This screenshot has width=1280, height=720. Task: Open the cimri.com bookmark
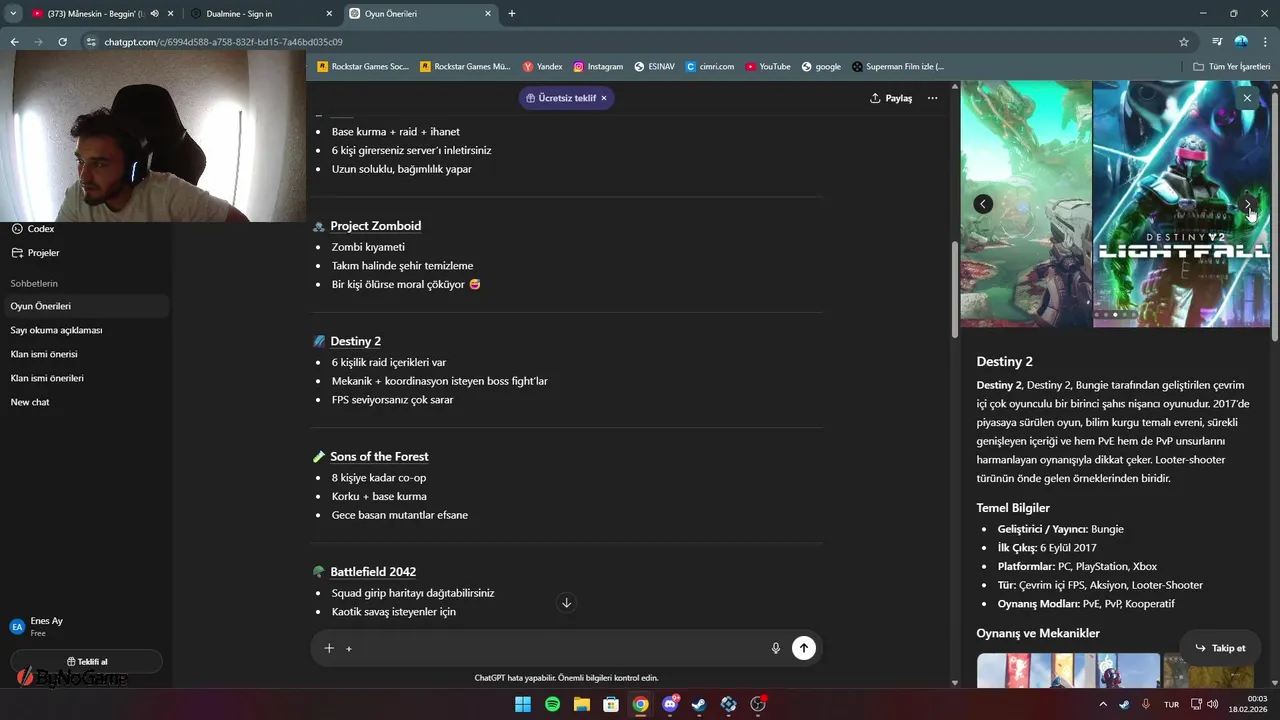(x=710, y=67)
